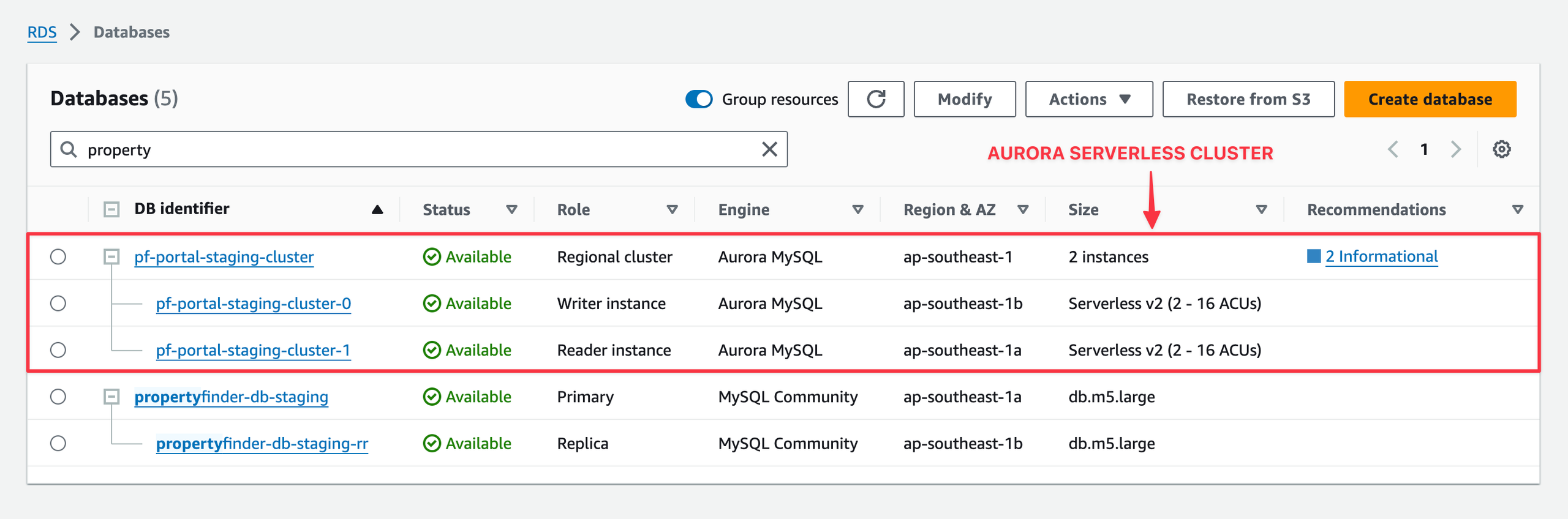Open table preferences gear icon
Image resolution: width=1568 pixels, height=519 pixels.
pos(1501,149)
